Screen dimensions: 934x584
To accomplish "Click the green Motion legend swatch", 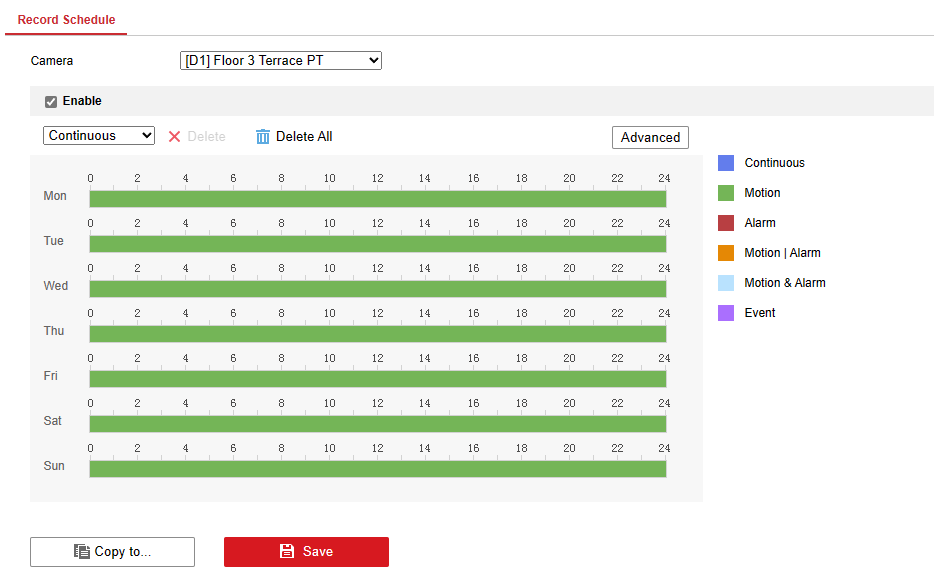I will [x=726, y=193].
